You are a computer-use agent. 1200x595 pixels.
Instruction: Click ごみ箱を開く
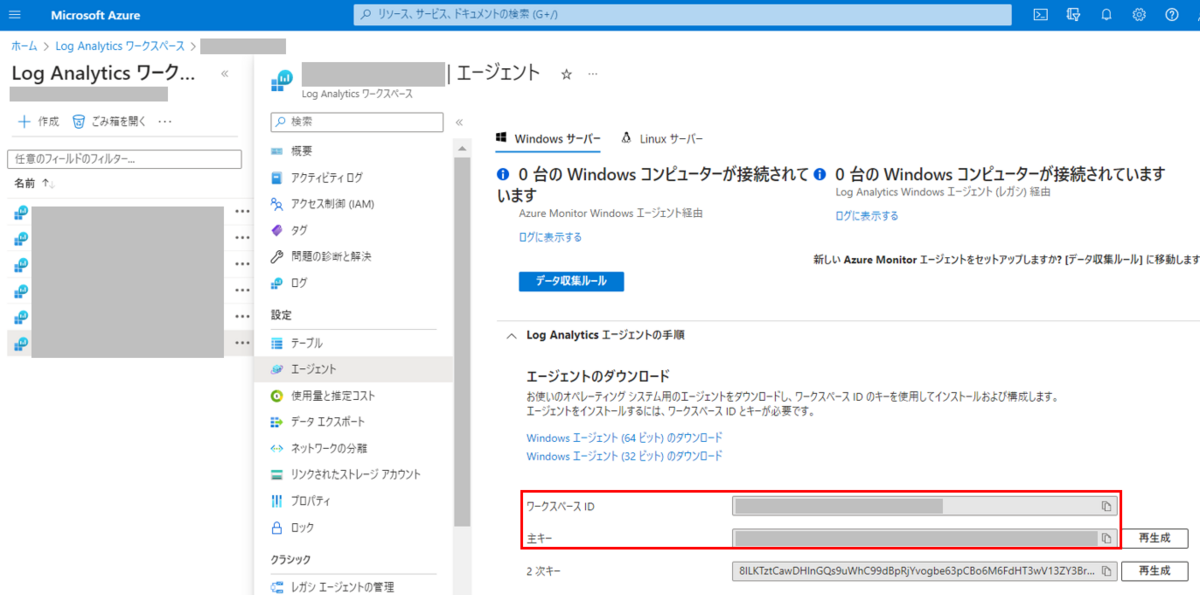110,121
